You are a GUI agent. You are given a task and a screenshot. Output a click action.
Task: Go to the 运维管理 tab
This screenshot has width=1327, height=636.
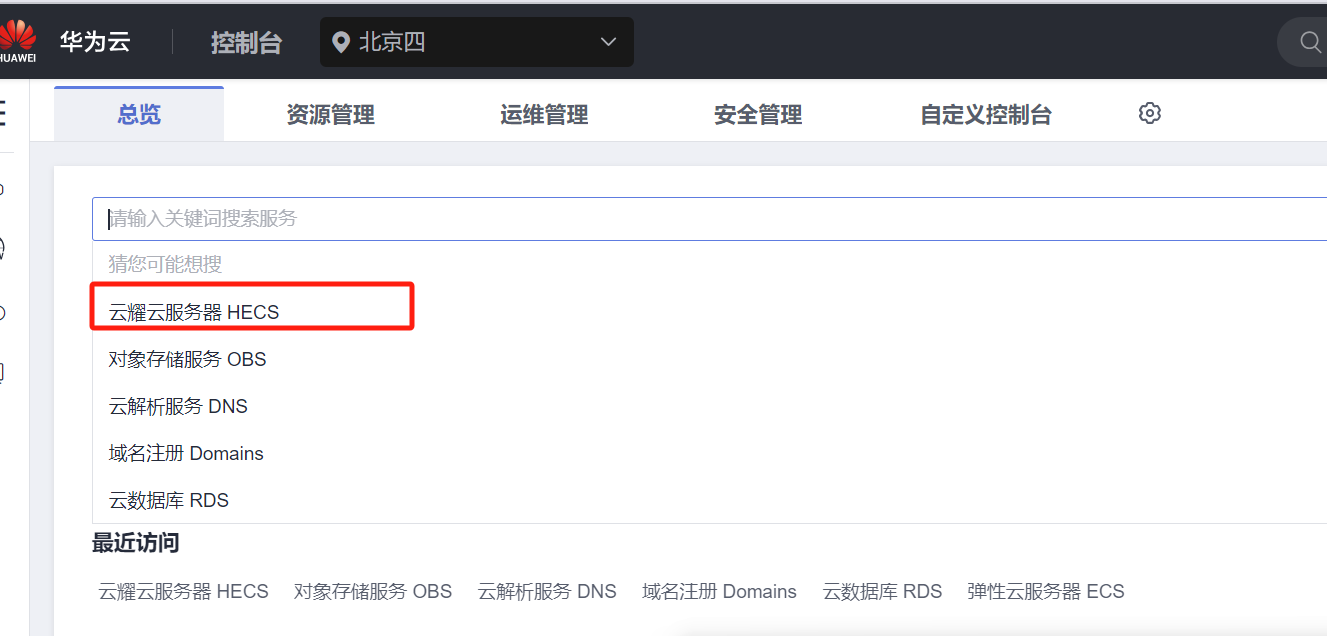tap(544, 115)
